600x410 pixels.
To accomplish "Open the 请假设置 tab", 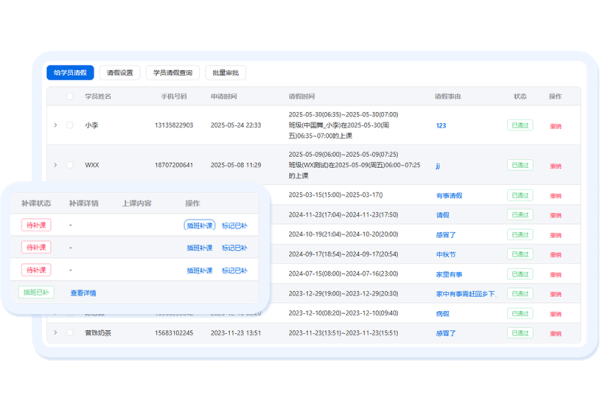I will click(x=119, y=73).
